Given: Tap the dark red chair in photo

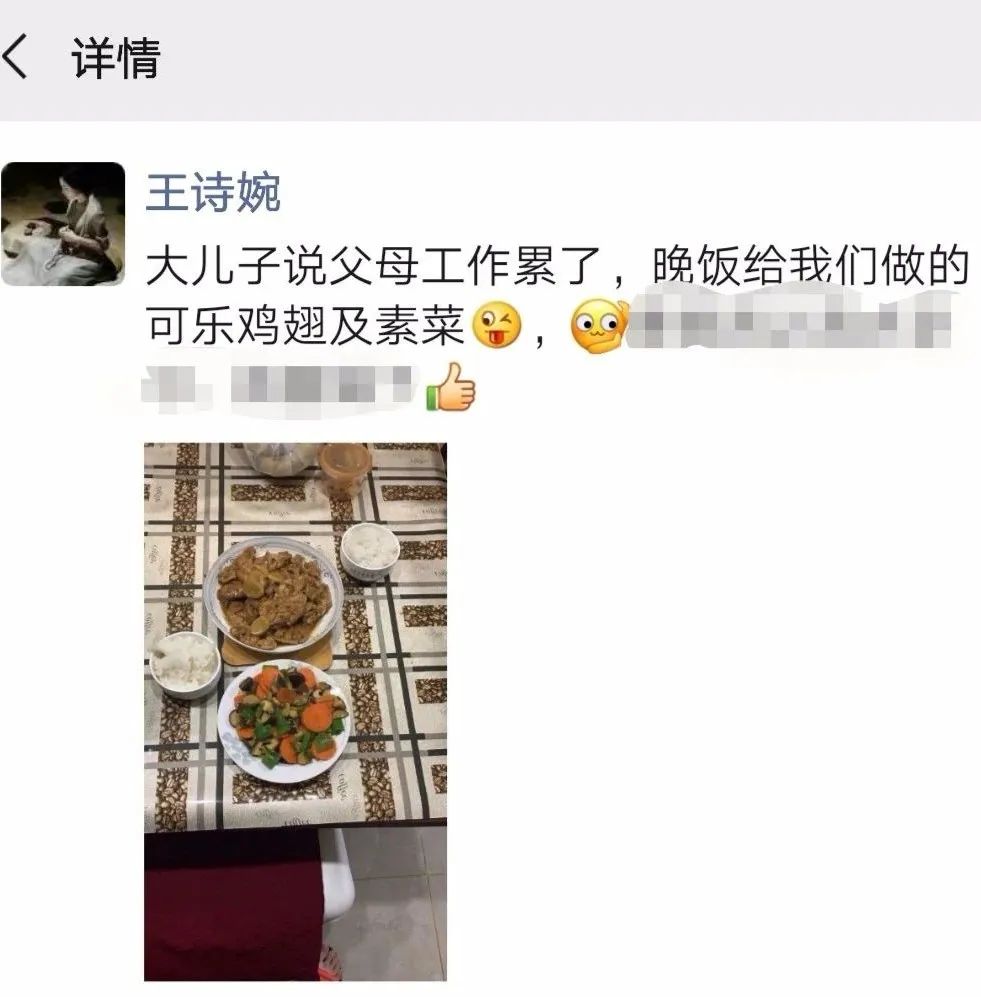Looking at the screenshot, I should (234, 903).
